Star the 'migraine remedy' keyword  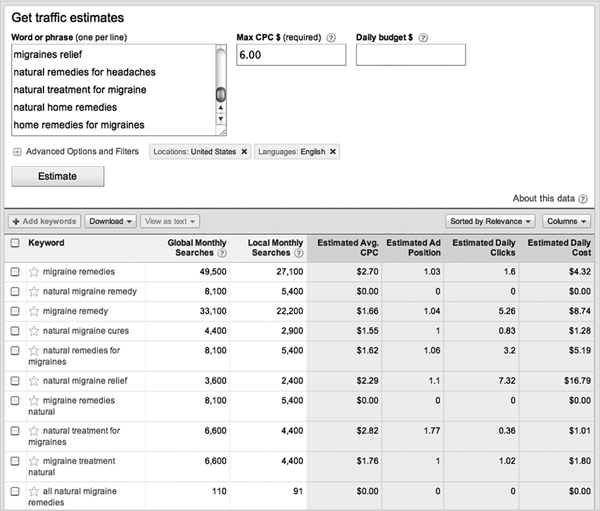point(34,311)
